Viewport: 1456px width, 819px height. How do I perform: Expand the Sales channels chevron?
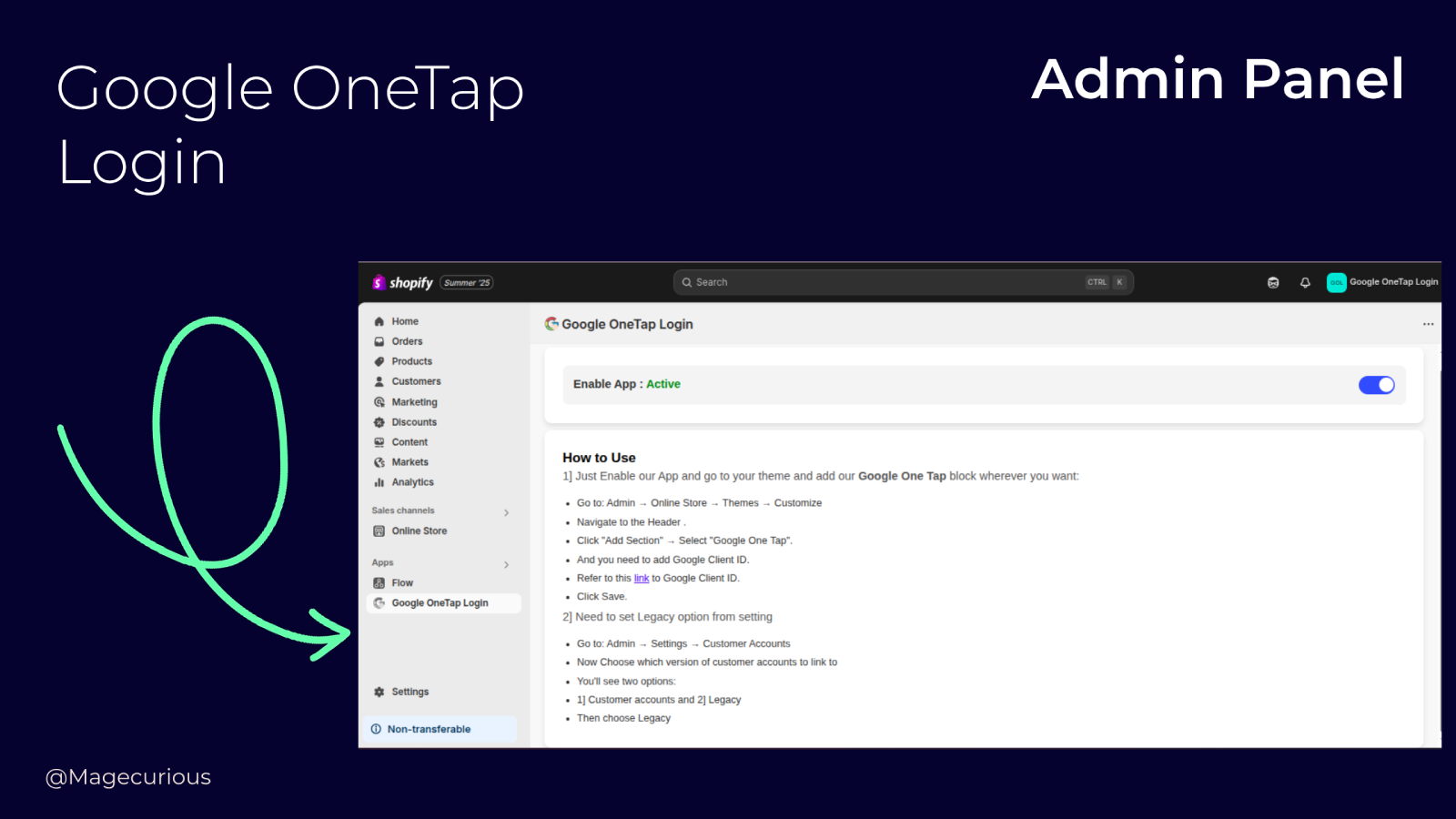(x=507, y=512)
